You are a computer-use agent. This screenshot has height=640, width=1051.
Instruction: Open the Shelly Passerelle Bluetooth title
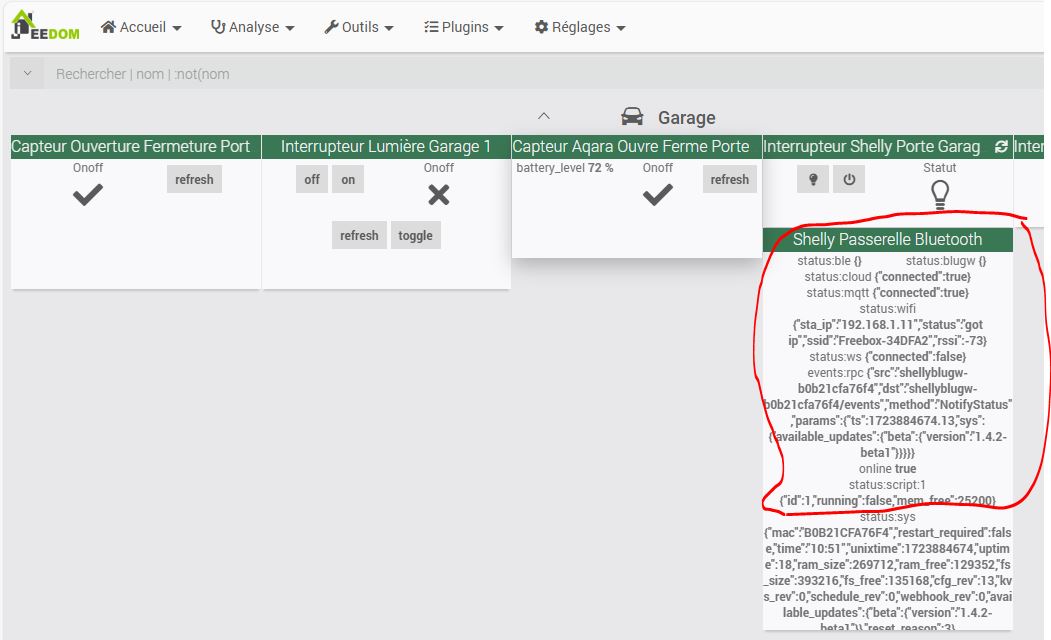click(887, 239)
